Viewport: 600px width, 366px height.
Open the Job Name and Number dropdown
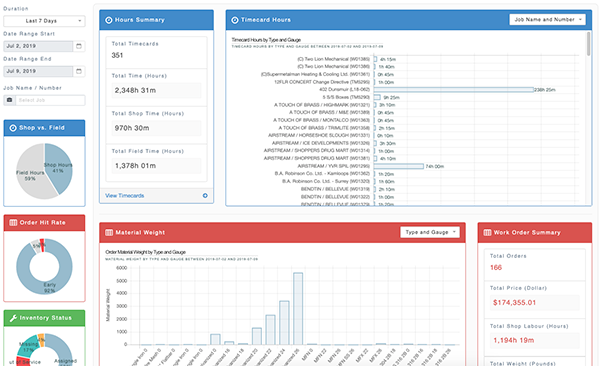(x=547, y=20)
